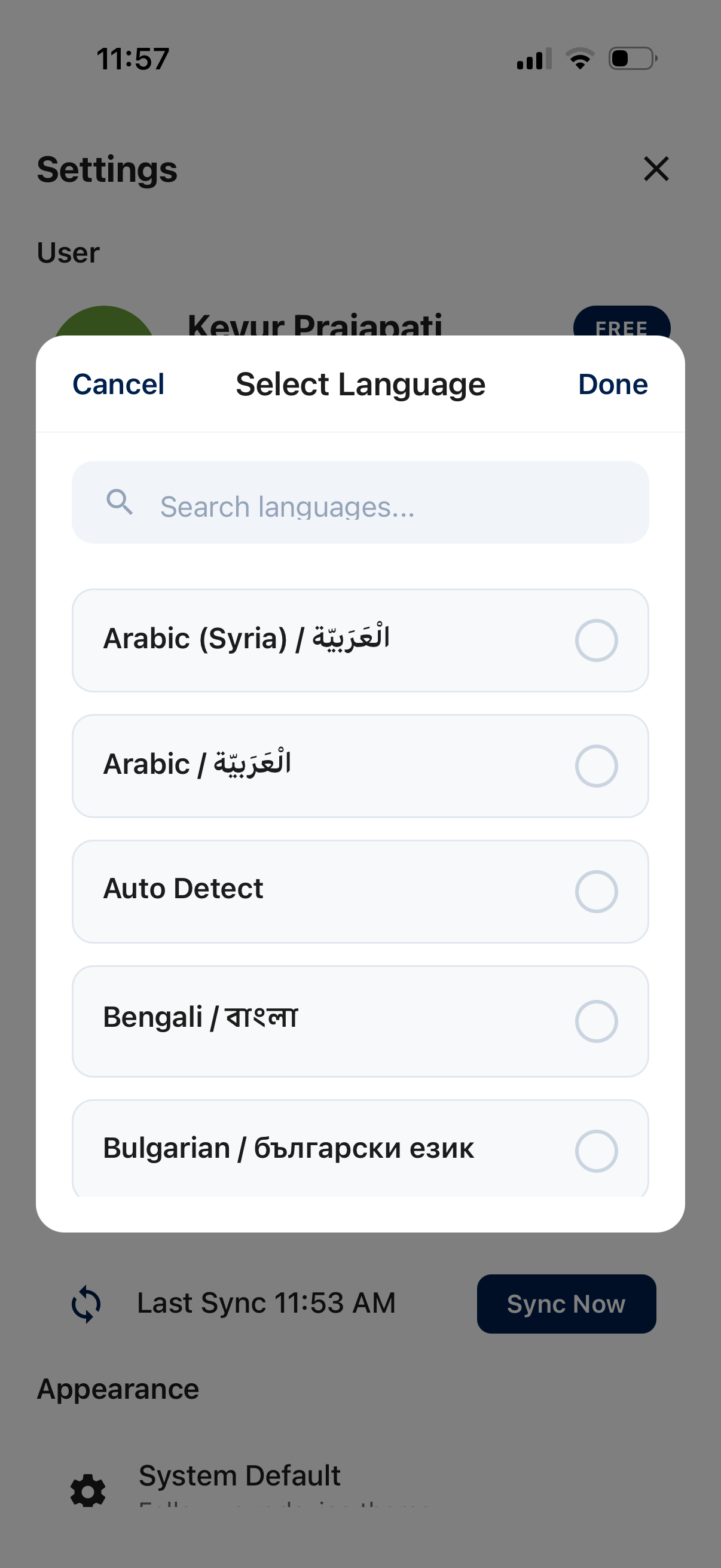Tap the cellular signal bars icon
This screenshot has width=721, height=1568.
(534, 59)
